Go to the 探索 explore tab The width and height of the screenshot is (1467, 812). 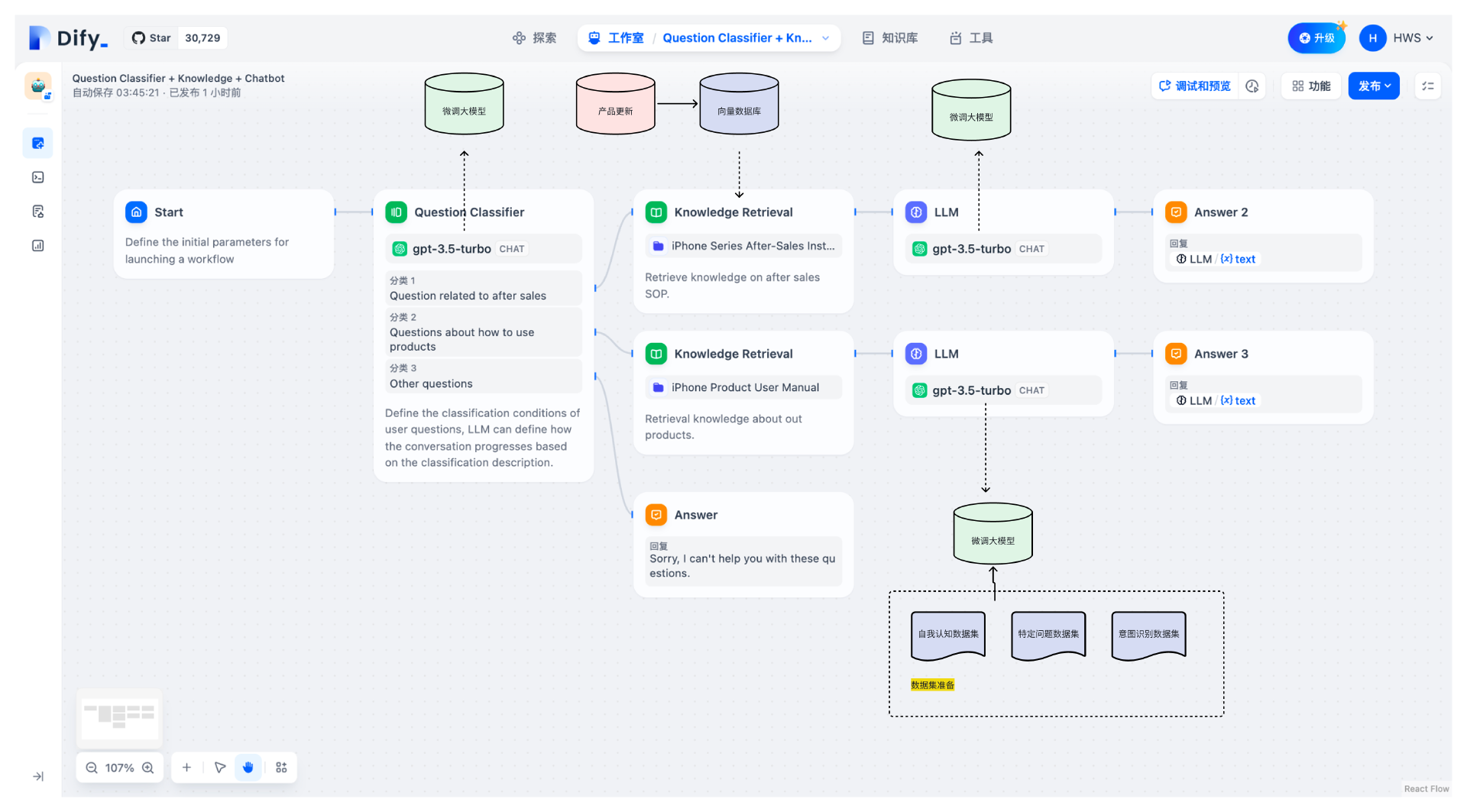click(534, 38)
